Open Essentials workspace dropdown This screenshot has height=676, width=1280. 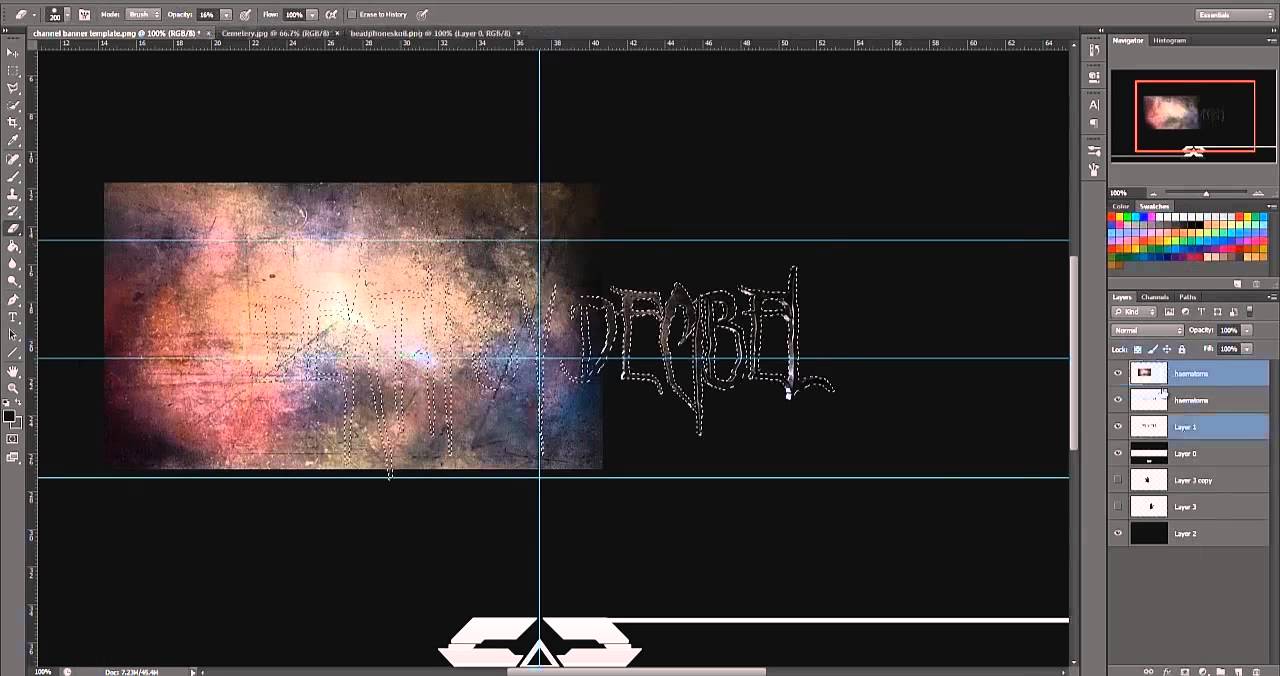1235,15
